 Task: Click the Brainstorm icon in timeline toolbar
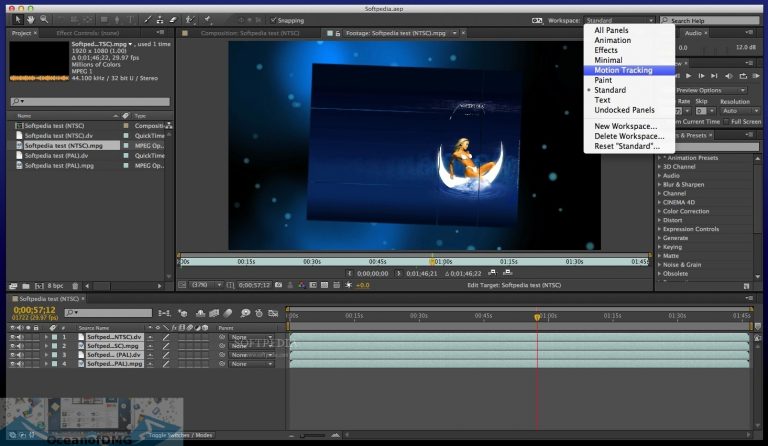click(245, 313)
